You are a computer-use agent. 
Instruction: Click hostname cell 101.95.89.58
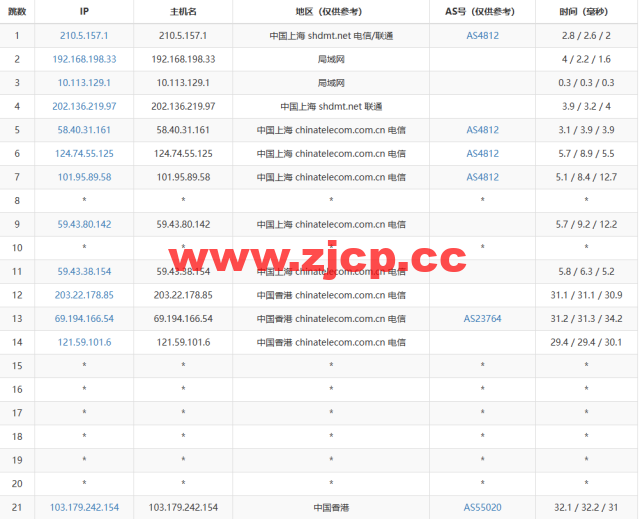(x=183, y=177)
